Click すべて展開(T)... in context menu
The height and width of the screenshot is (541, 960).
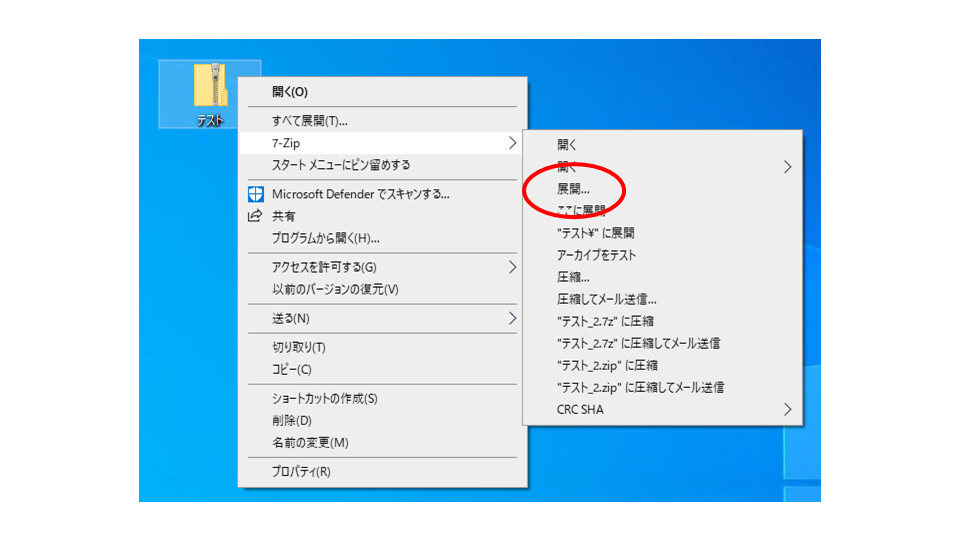(x=310, y=121)
